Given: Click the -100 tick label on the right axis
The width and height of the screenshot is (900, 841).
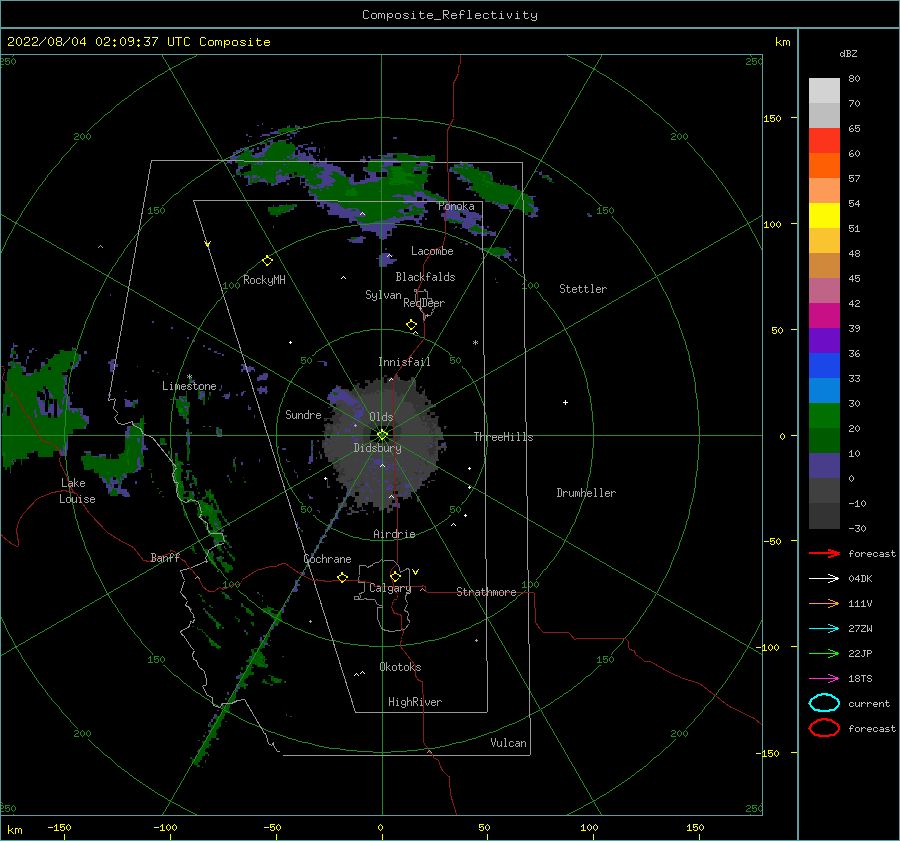Looking at the screenshot, I should pos(767,647).
